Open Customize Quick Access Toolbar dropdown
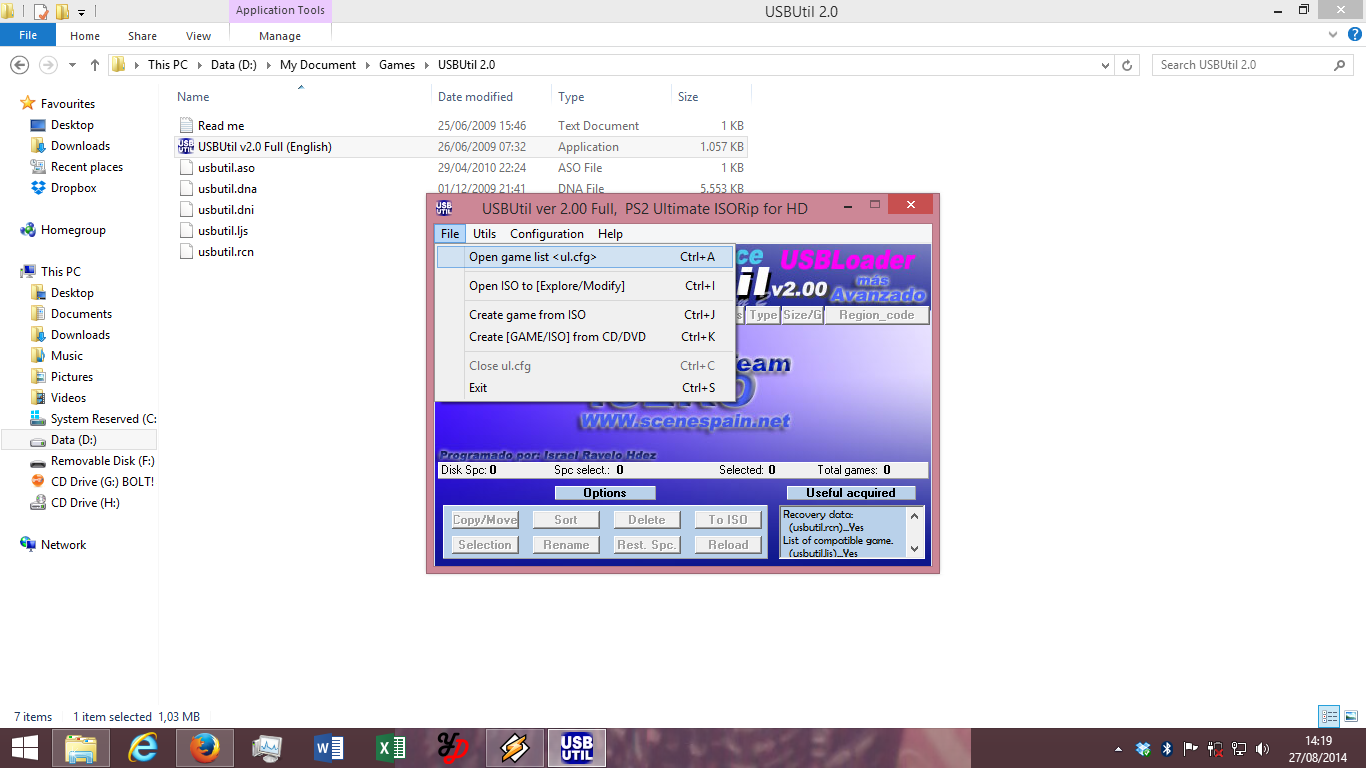The height and width of the screenshot is (768, 1366). pos(81,12)
